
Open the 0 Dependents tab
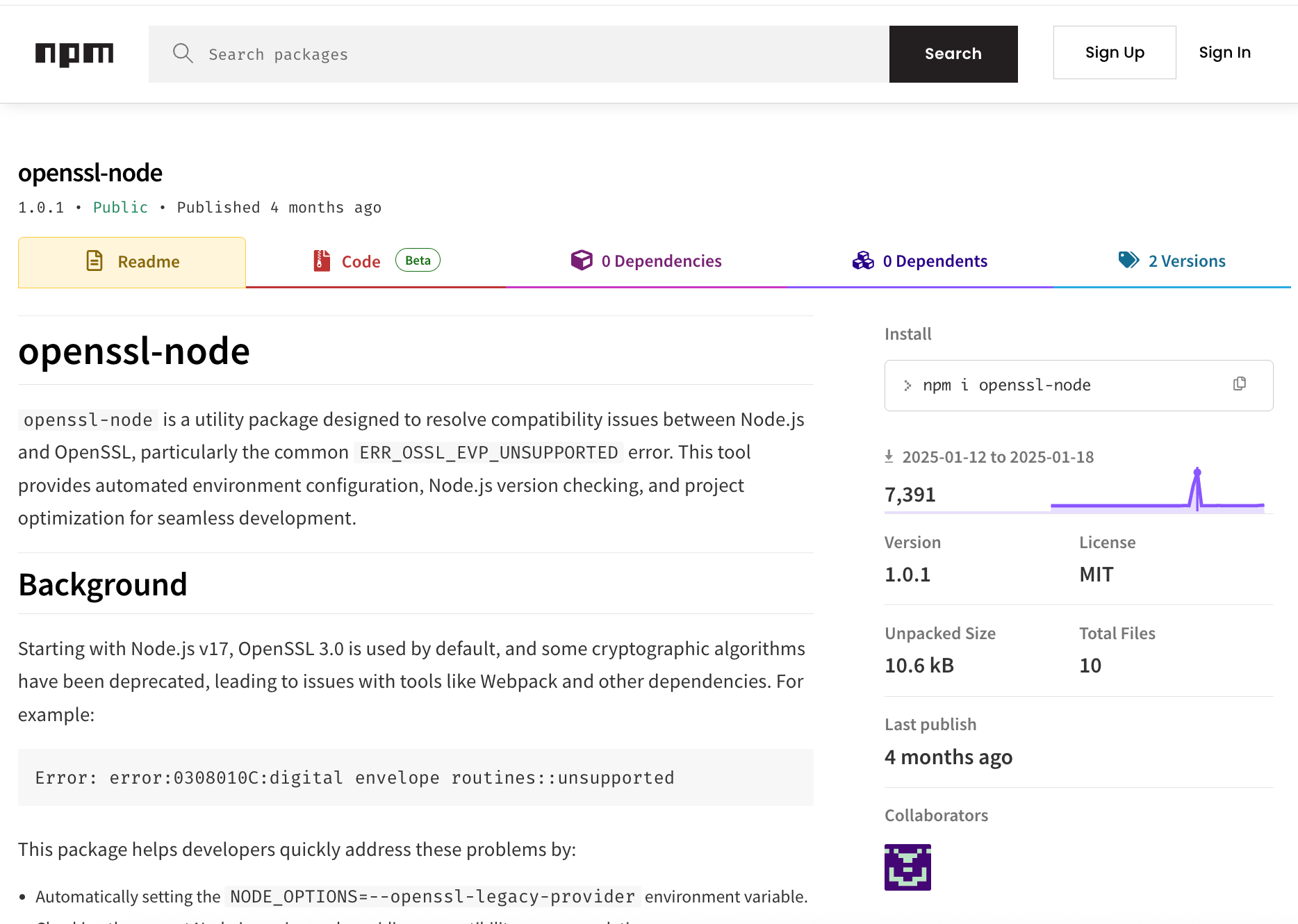click(920, 261)
